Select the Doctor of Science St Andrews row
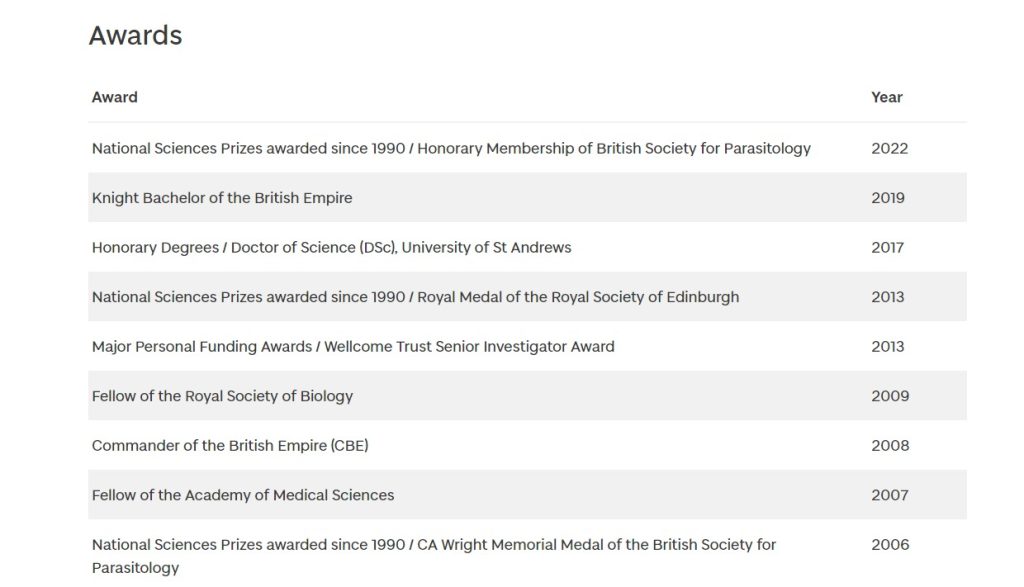This screenshot has height=587, width=1024. (x=331, y=247)
